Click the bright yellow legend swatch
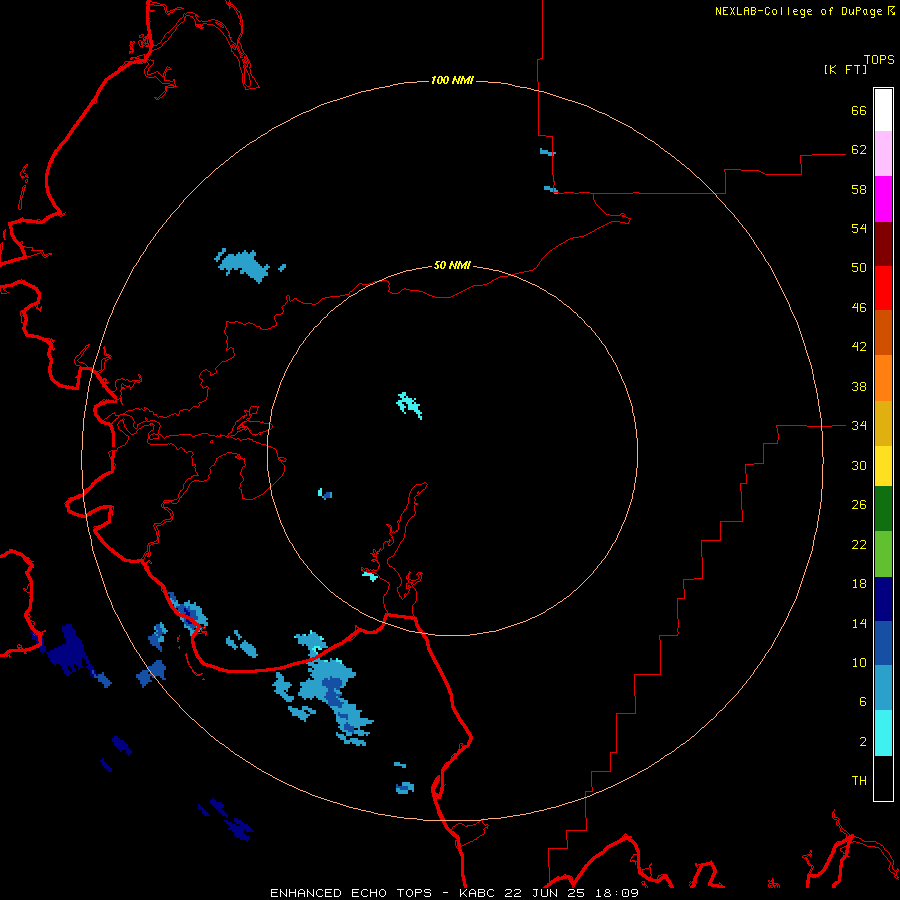 coord(883,466)
